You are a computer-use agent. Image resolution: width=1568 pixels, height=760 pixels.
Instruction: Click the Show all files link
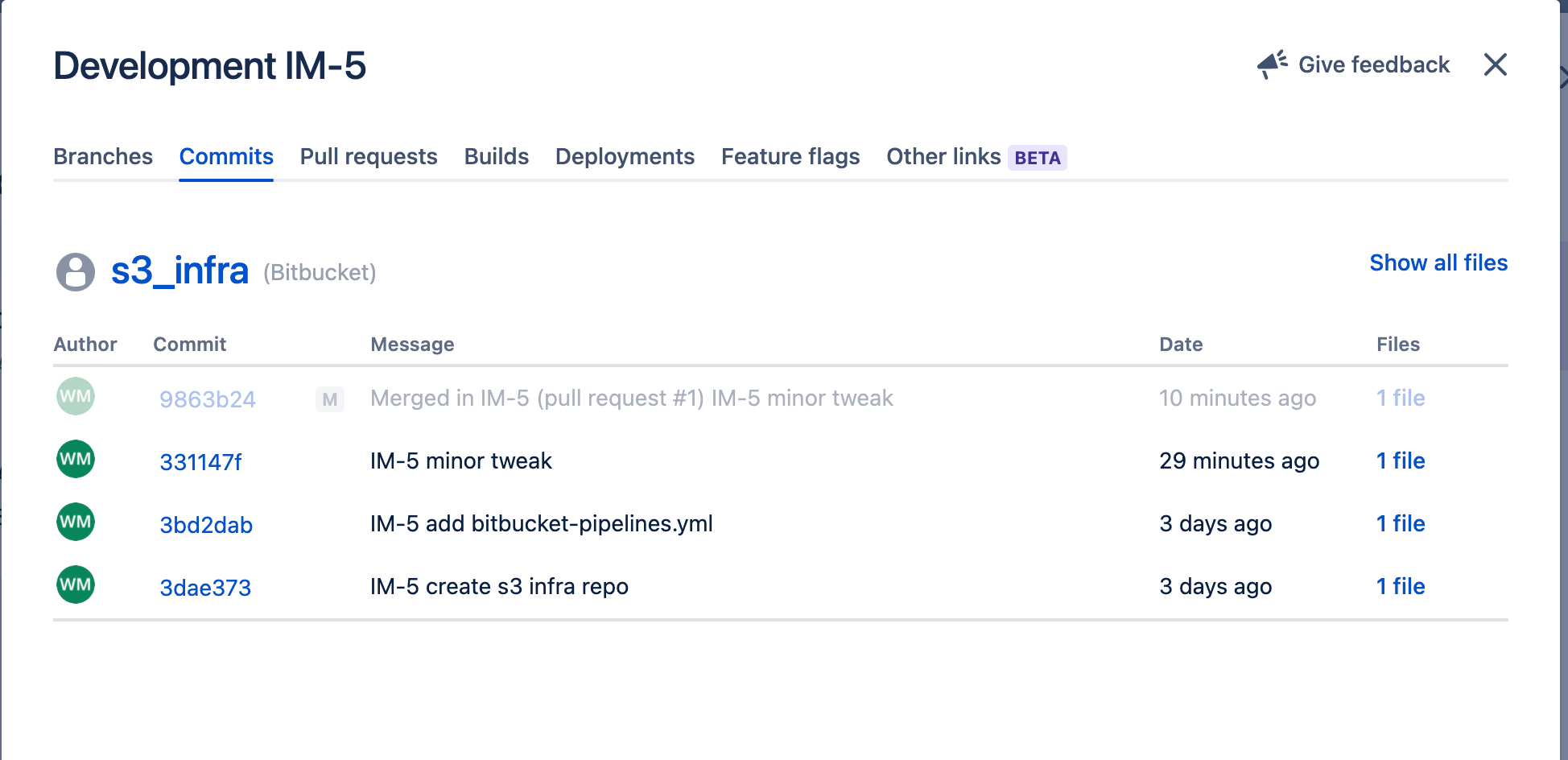point(1438,262)
